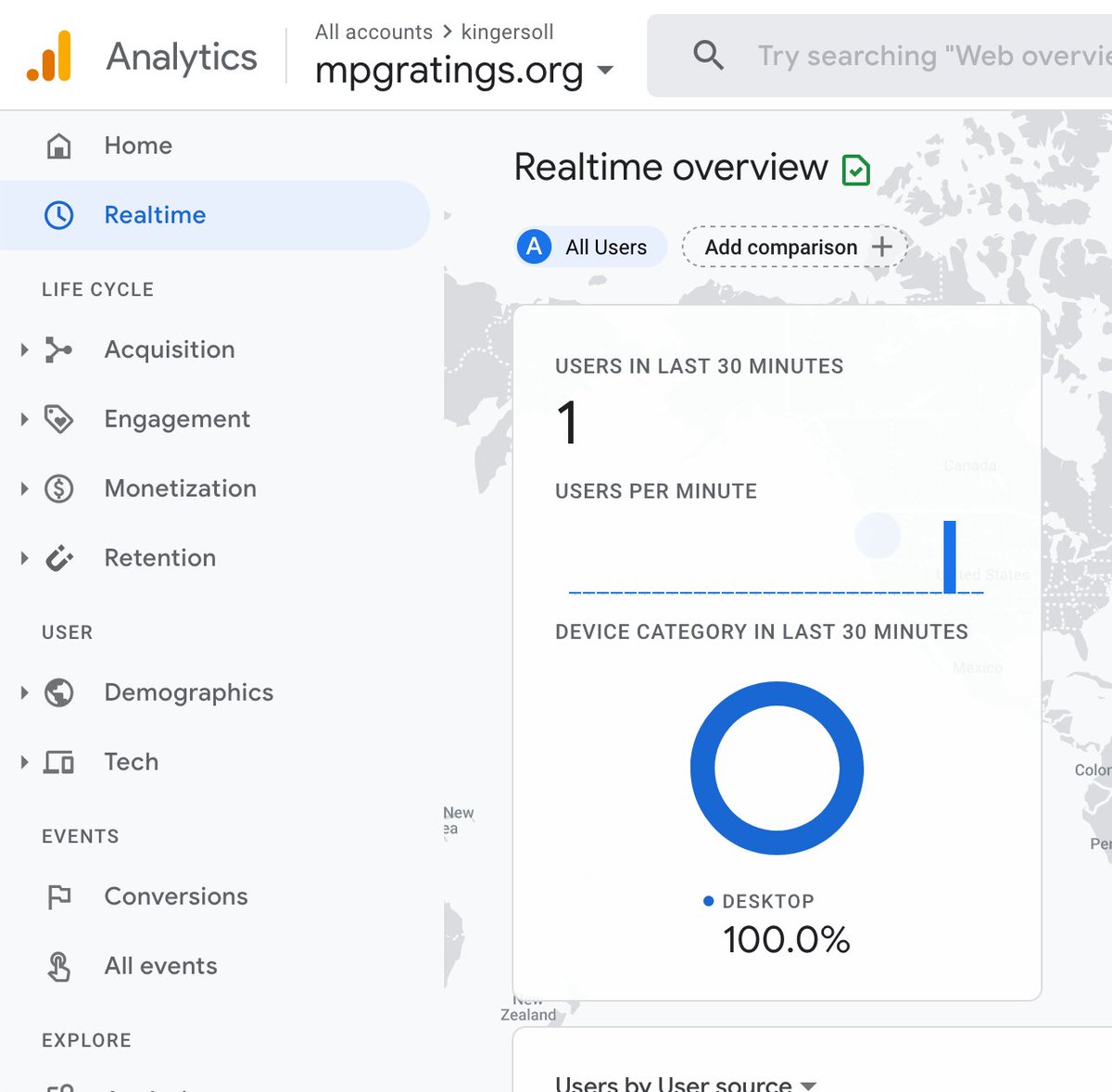This screenshot has width=1112, height=1092.
Task: Click the Realtime overview status checkmark
Action: (857, 169)
